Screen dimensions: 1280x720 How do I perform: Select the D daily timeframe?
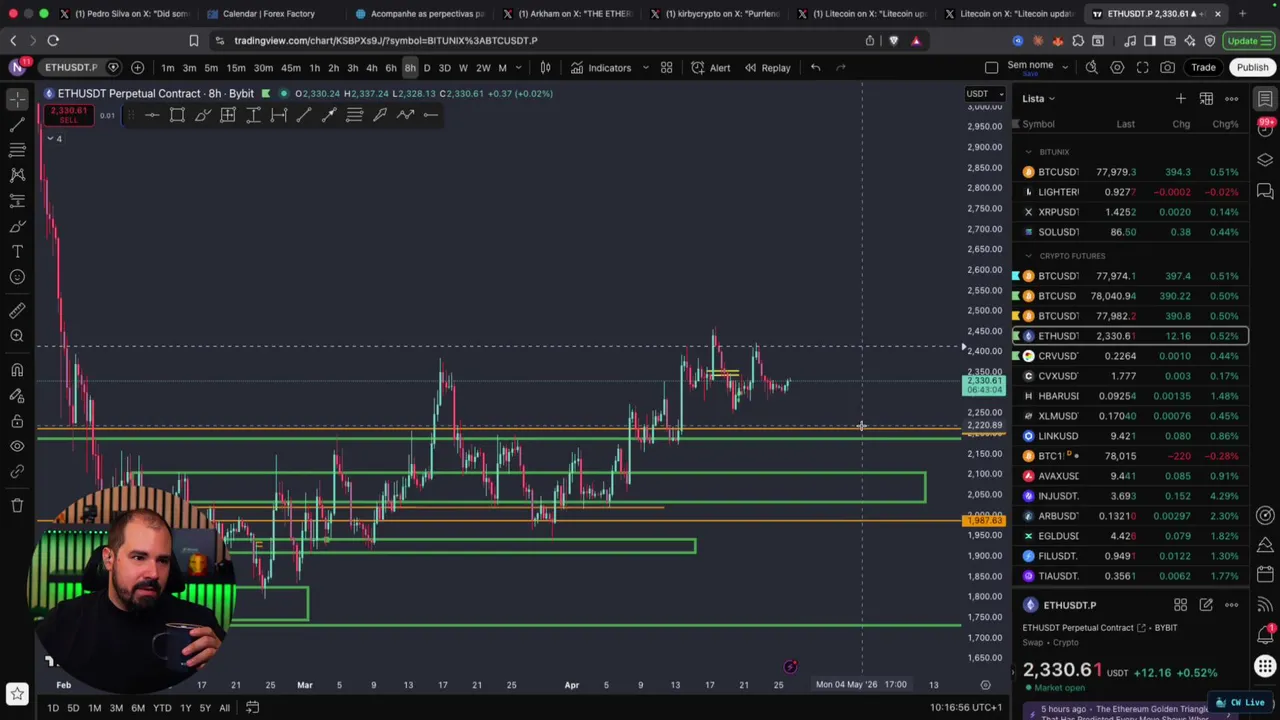tap(427, 67)
